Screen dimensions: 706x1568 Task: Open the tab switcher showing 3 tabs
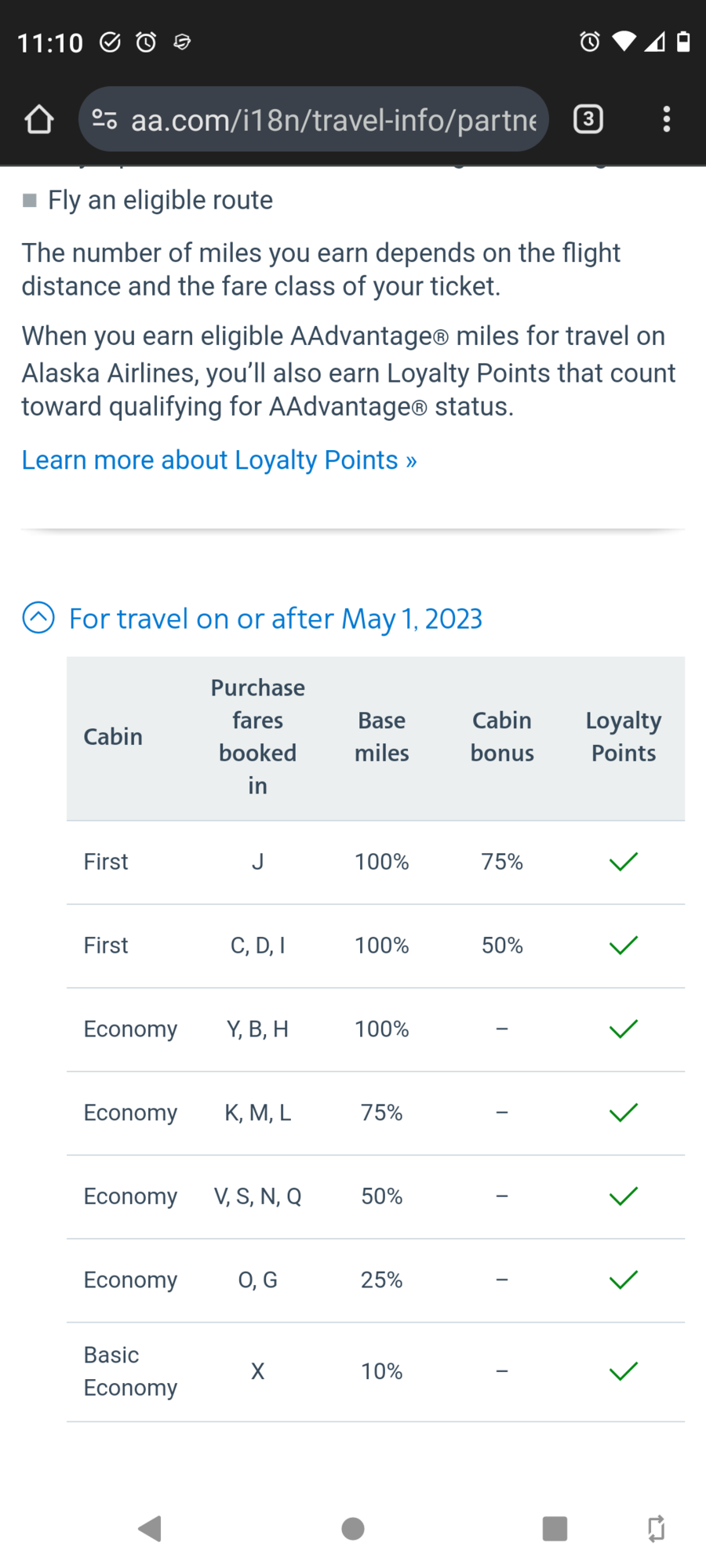pyautogui.click(x=588, y=119)
